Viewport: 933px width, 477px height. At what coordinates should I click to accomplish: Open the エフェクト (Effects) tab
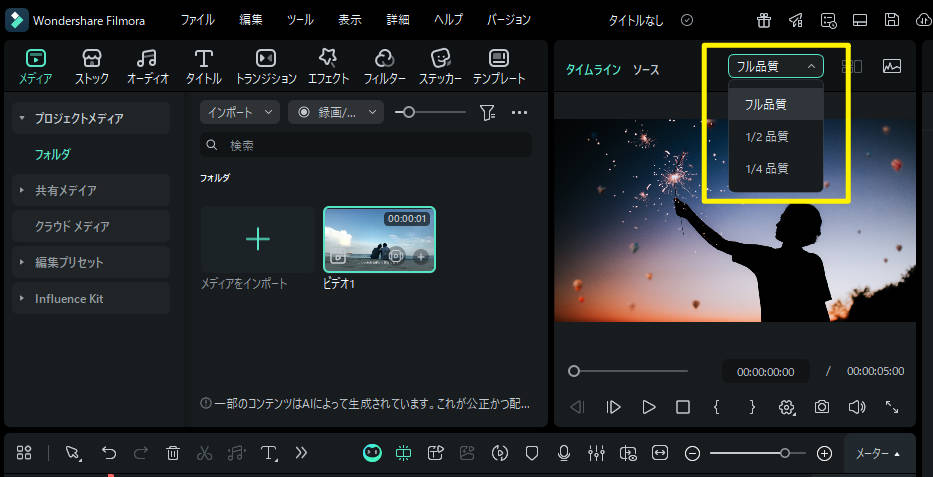coord(328,67)
